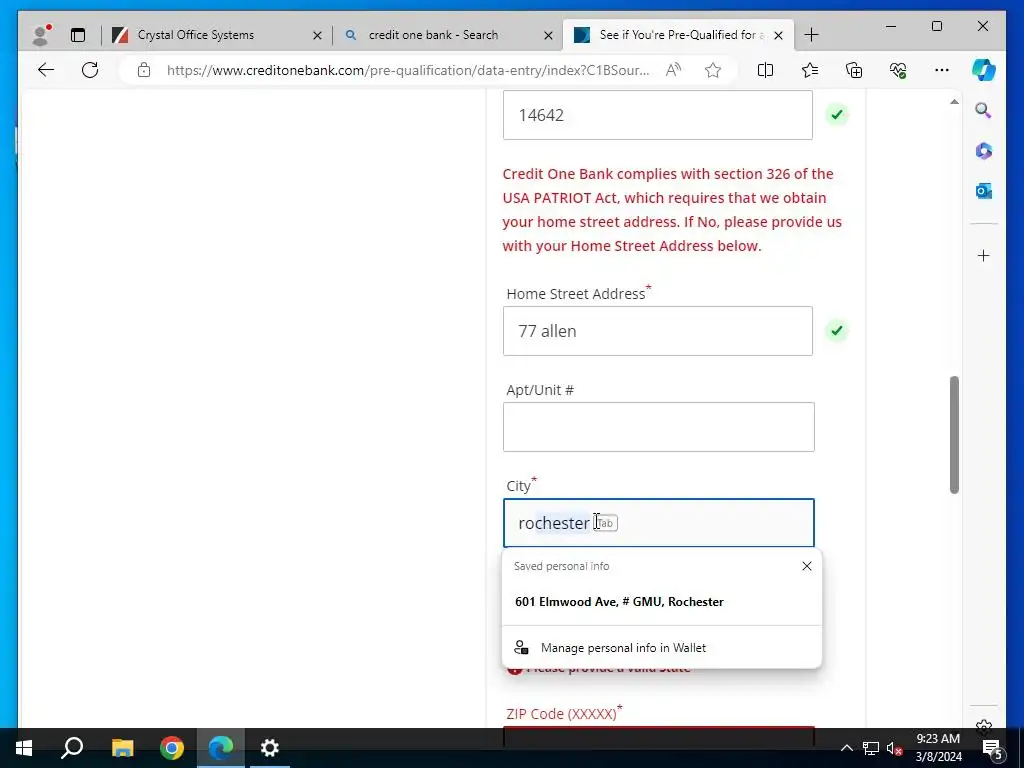
Task: Open Manage personal info in Wallet
Action: coord(662,648)
